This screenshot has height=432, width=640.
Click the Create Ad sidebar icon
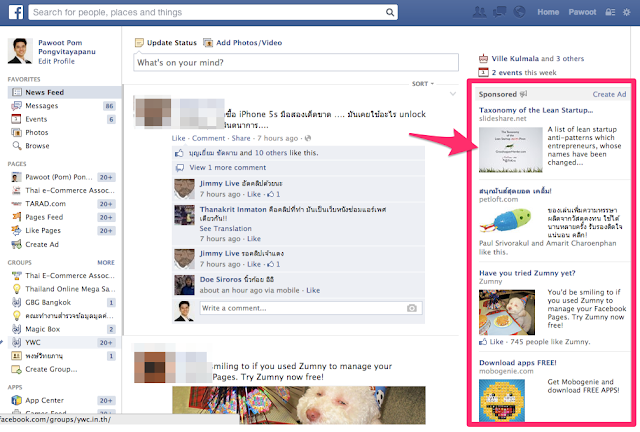coord(16,244)
